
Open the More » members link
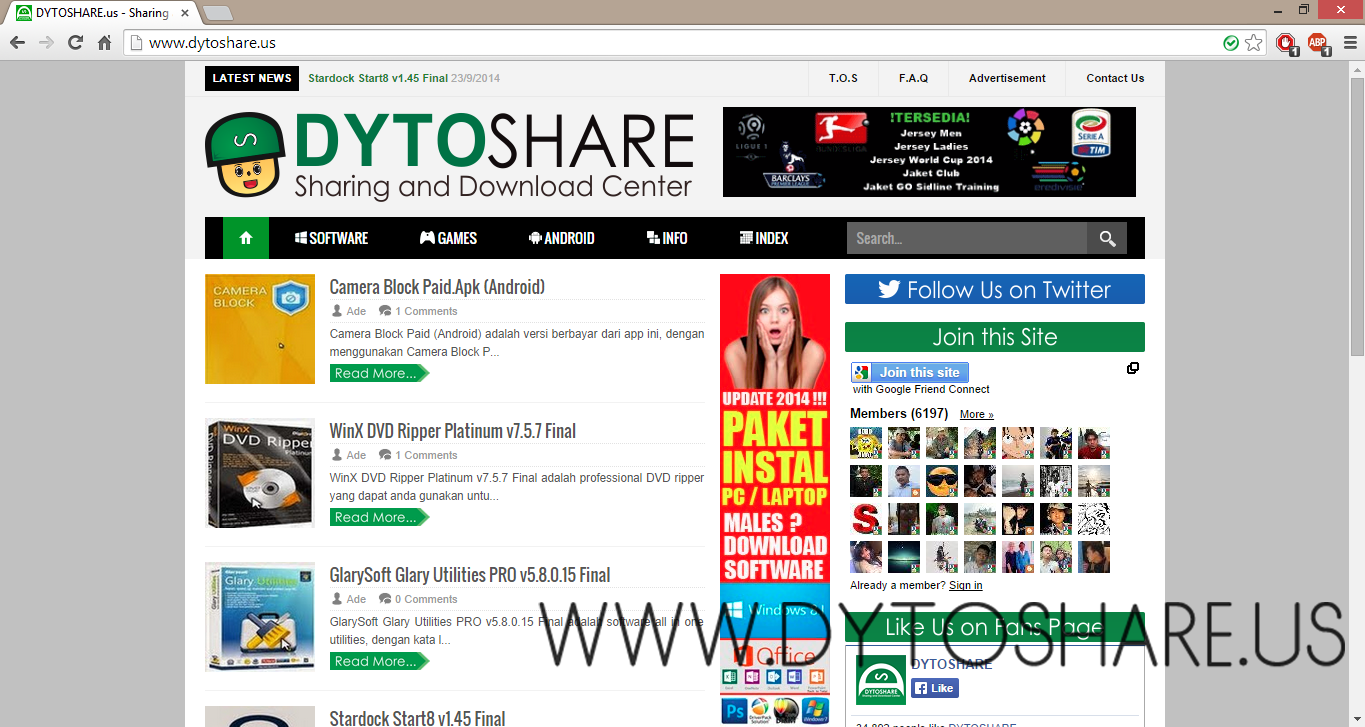click(x=977, y=414)
